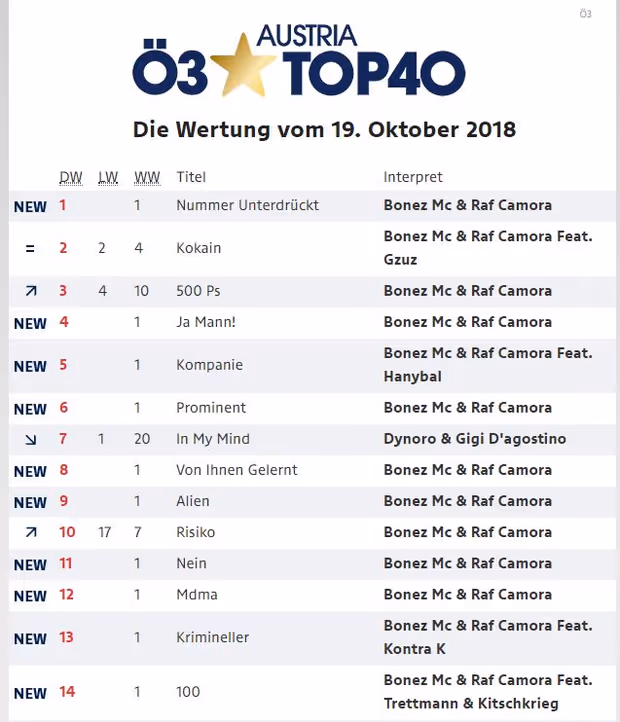Click the small Ö3 credit in corner

(585, 14)
